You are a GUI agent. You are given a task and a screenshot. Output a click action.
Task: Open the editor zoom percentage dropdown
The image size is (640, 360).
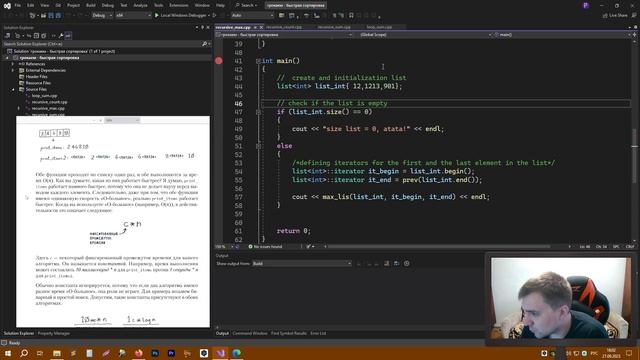coord(225,247)
